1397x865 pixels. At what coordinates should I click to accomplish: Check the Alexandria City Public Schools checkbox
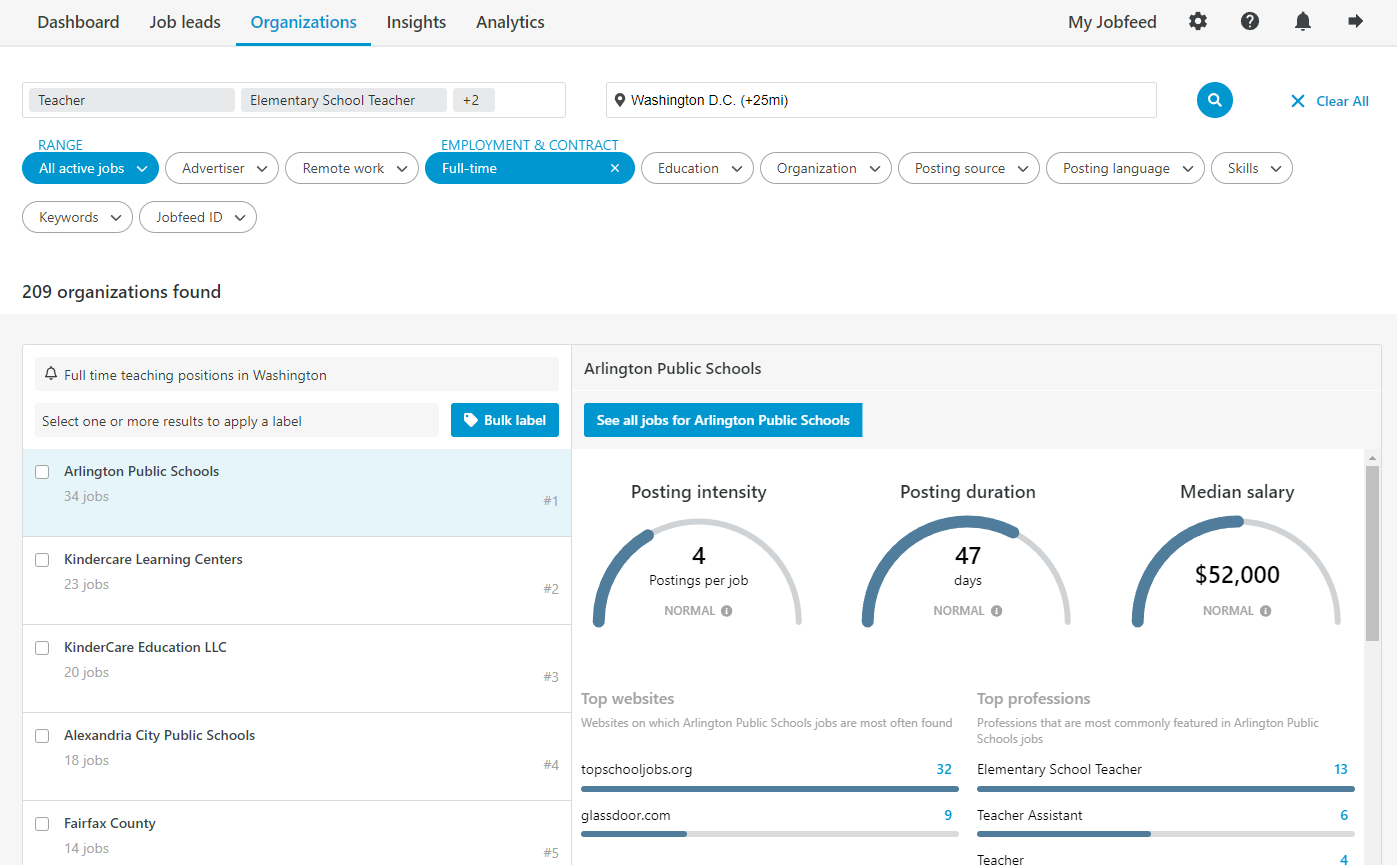(42, 736)
